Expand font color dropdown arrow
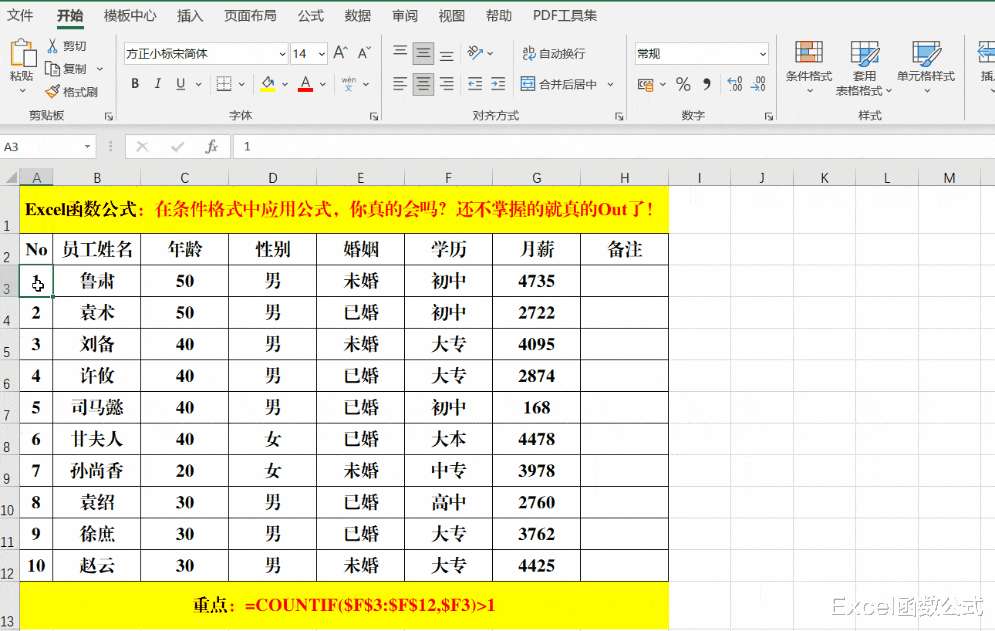The width and height of the screenshot is (995, 631). 322,84
